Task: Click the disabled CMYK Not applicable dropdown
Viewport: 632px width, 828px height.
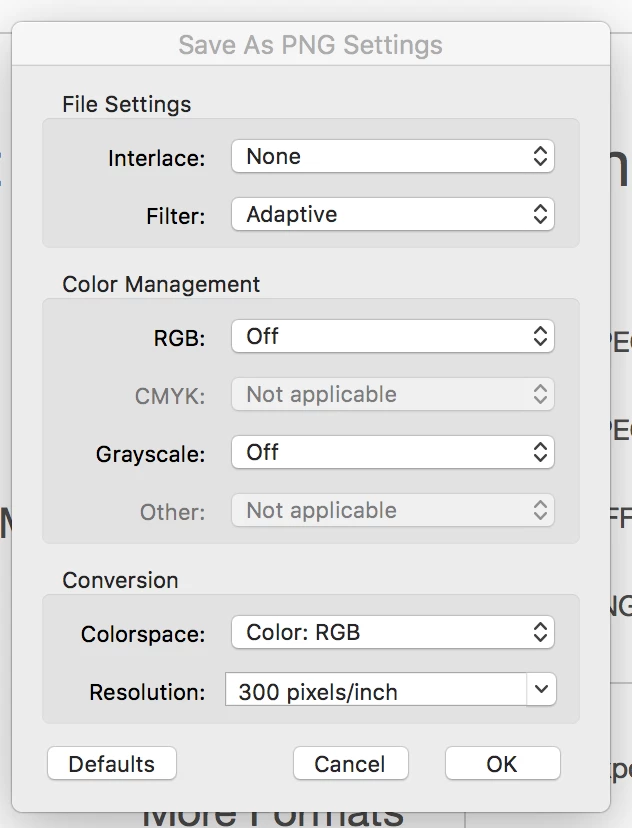Action: click(x=392, y=395)
